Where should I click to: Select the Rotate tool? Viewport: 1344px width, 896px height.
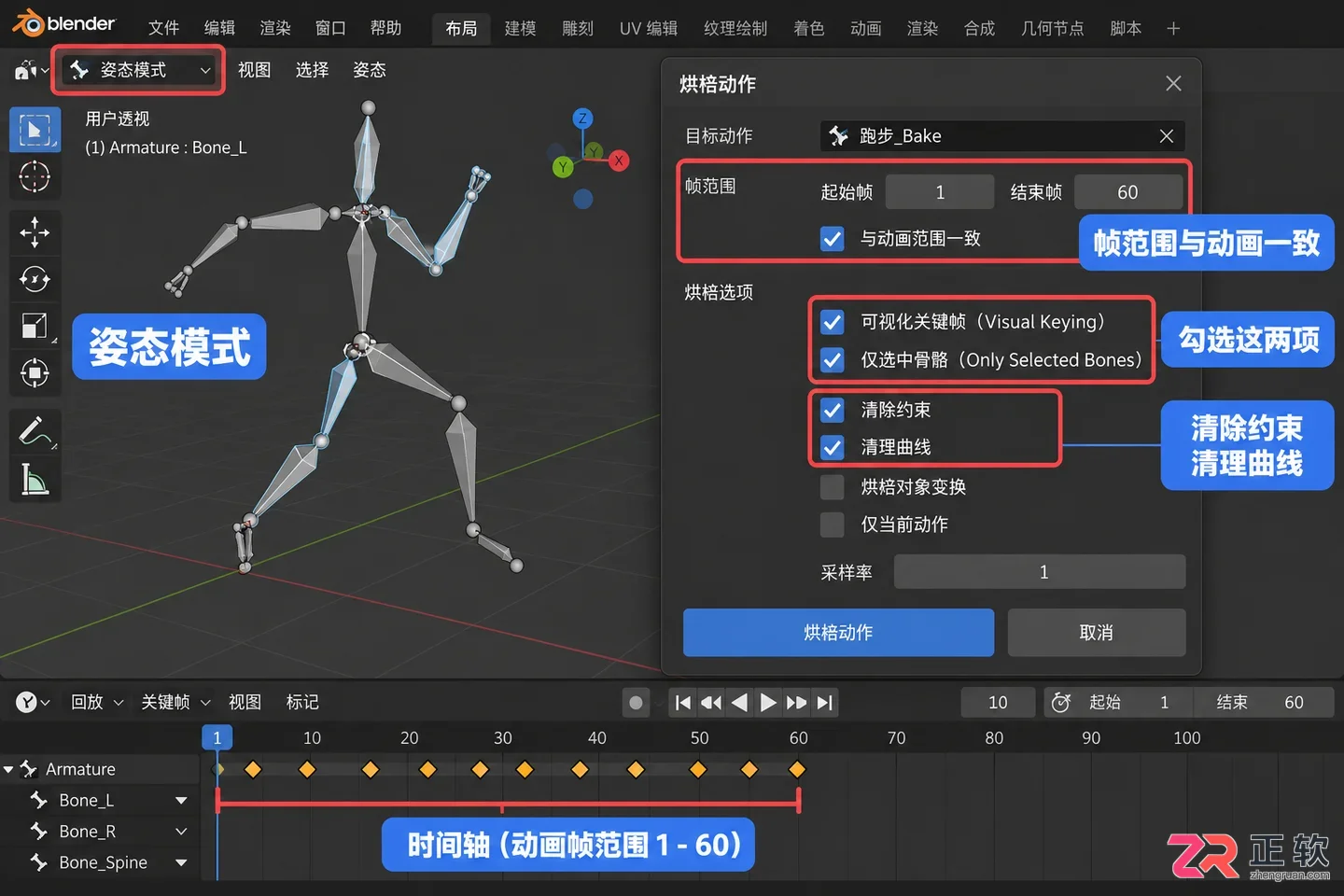35,279
